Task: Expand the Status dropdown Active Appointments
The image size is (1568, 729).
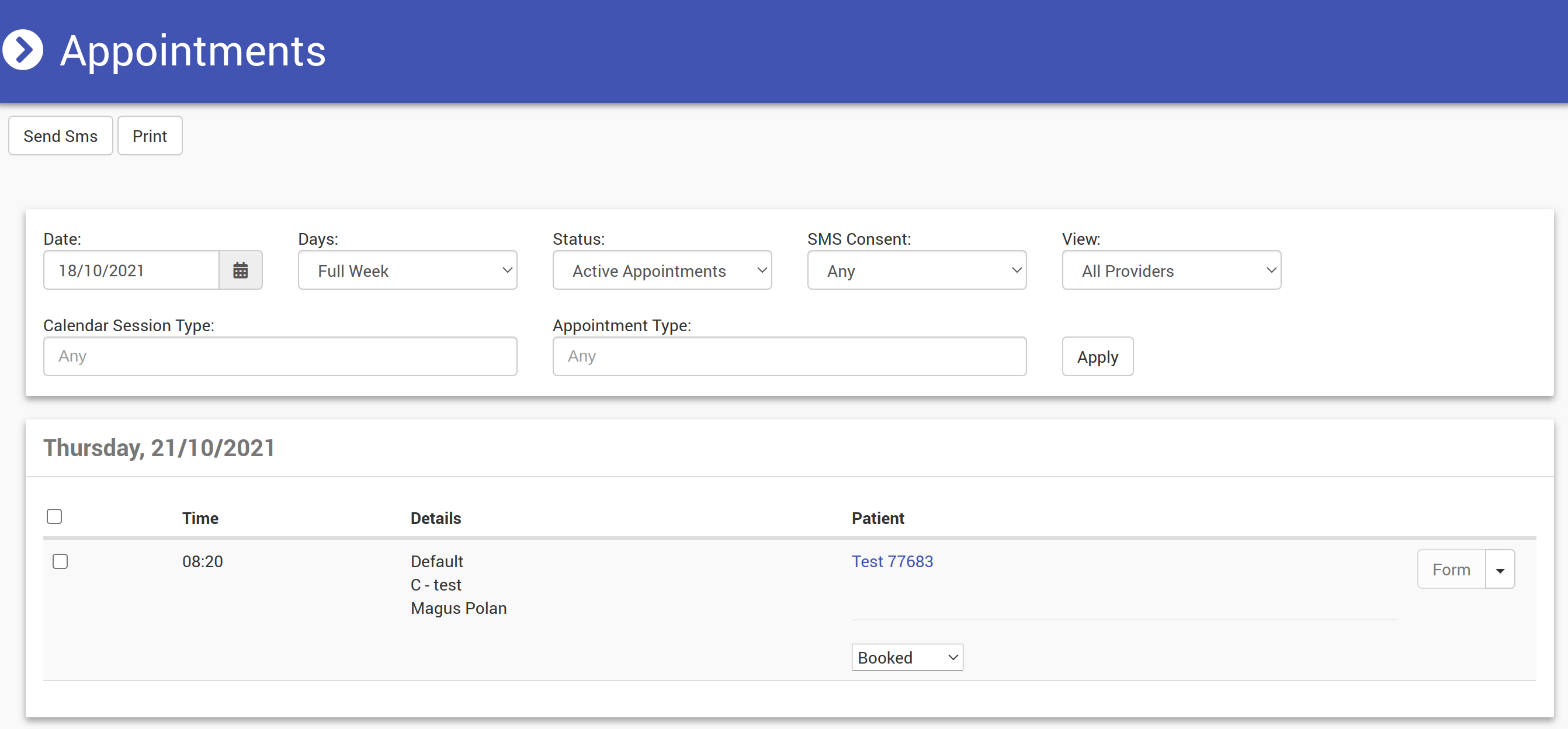Action: (x=662, y=270)
